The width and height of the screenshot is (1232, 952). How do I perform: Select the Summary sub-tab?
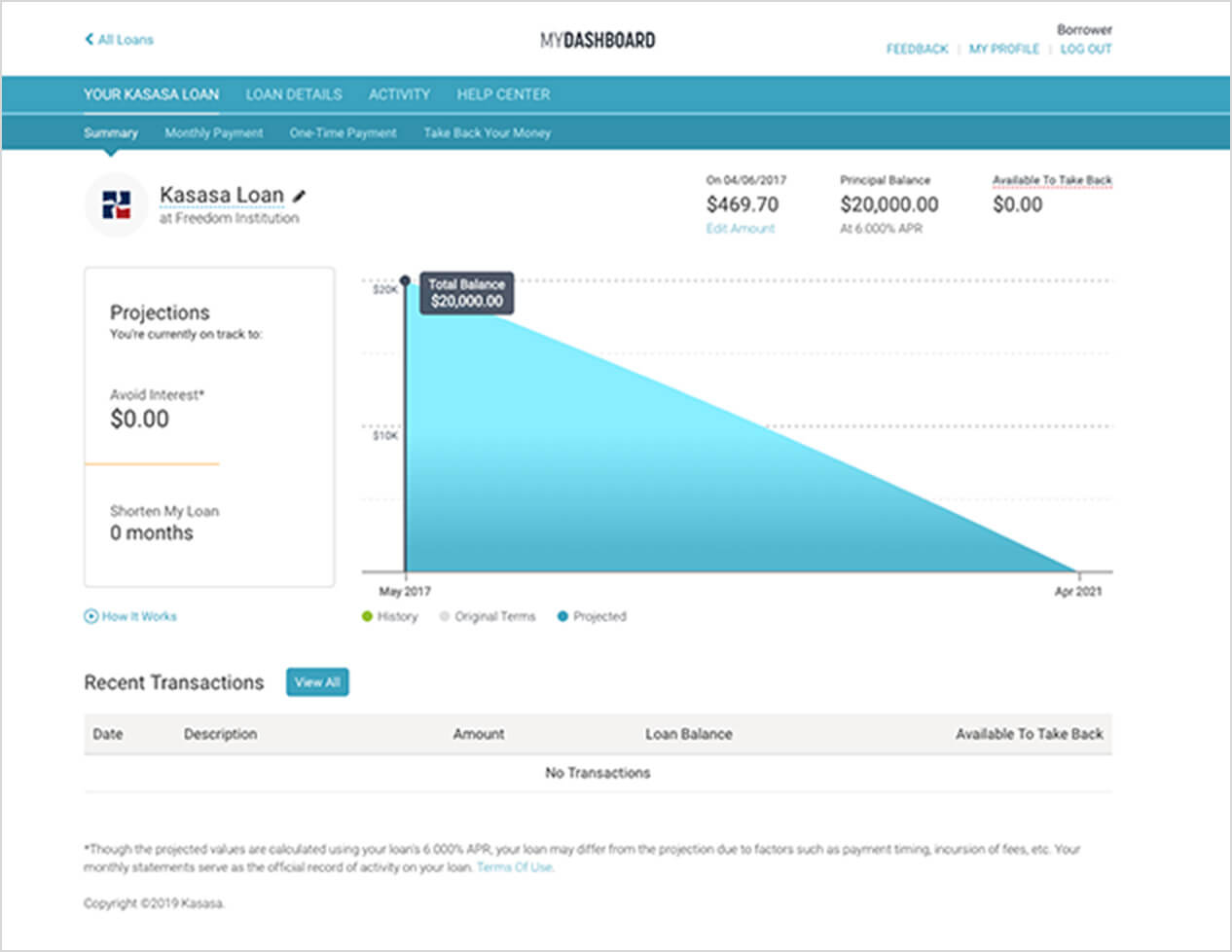pos(111,132)
